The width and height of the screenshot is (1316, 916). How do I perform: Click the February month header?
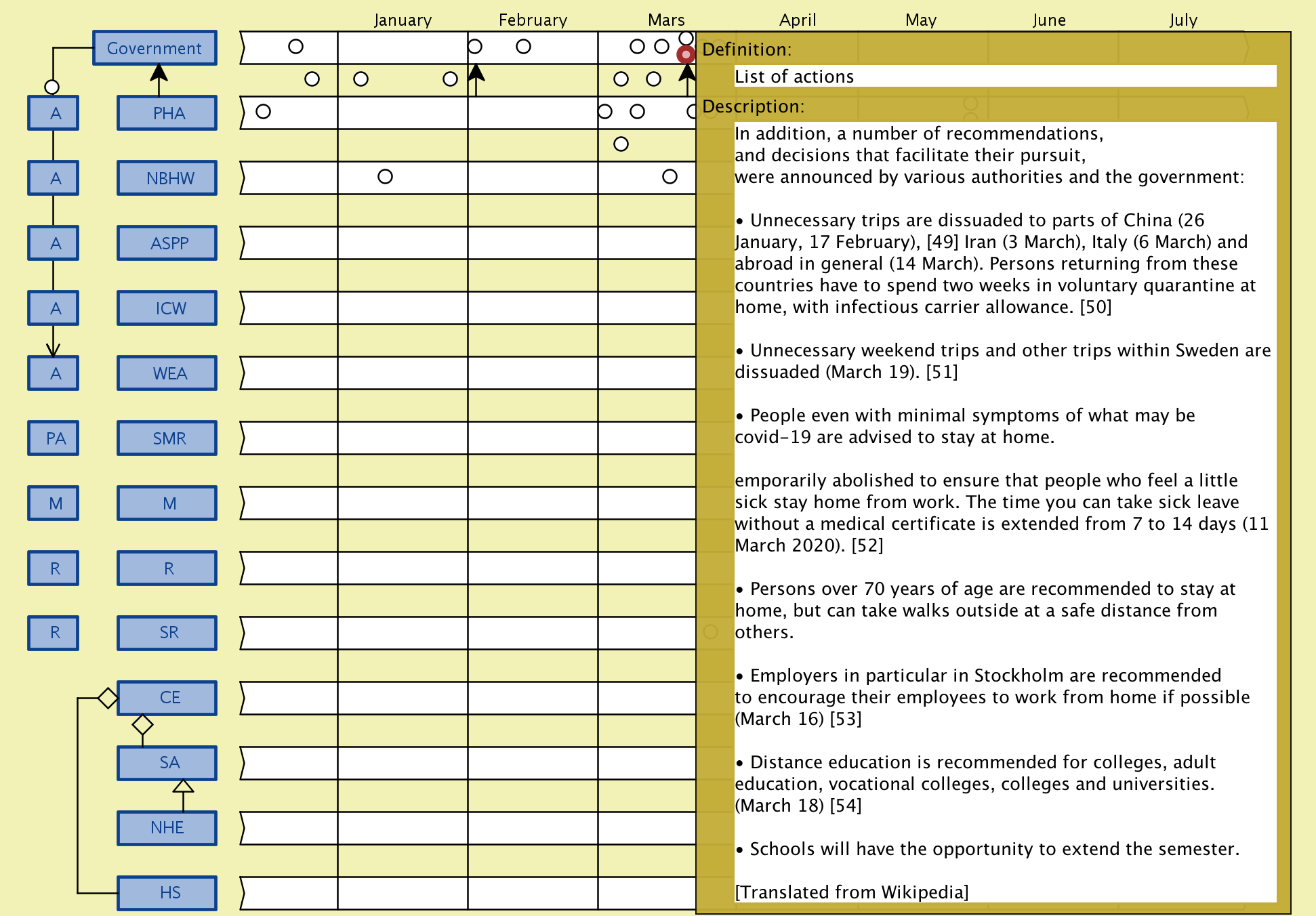533,20
